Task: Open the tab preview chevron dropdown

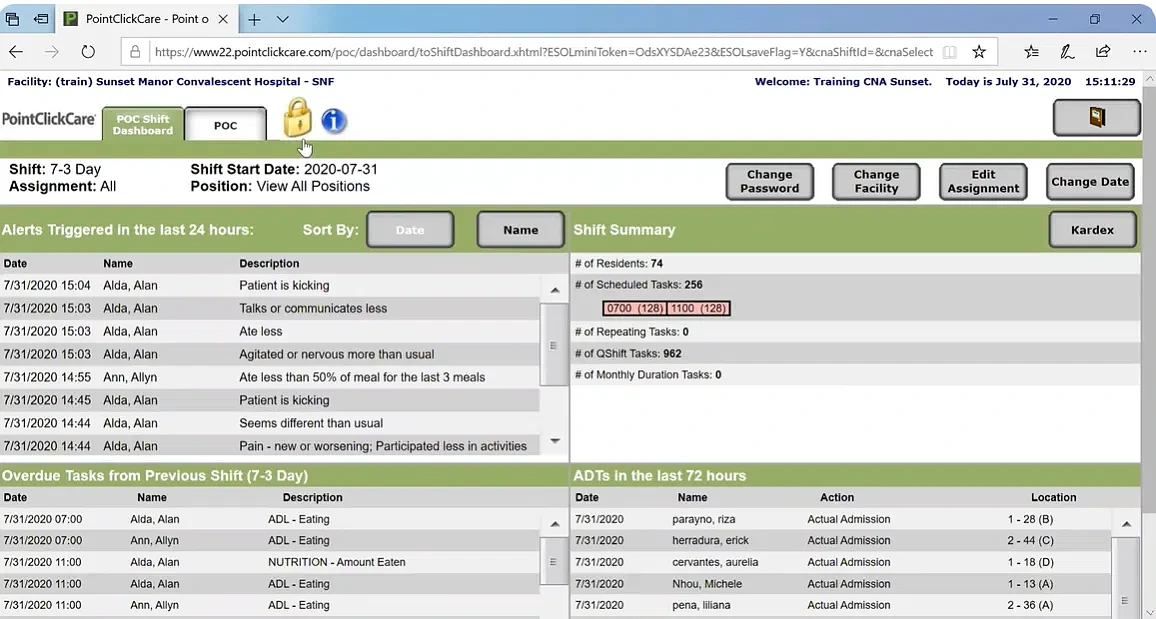Action: click(x=282, y=19)
